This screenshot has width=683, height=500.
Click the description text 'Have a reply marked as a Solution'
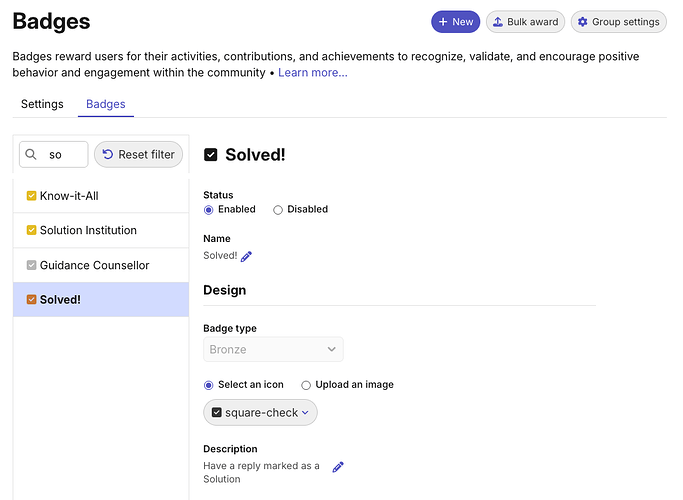pyautogui.click(x=261, y=473)
